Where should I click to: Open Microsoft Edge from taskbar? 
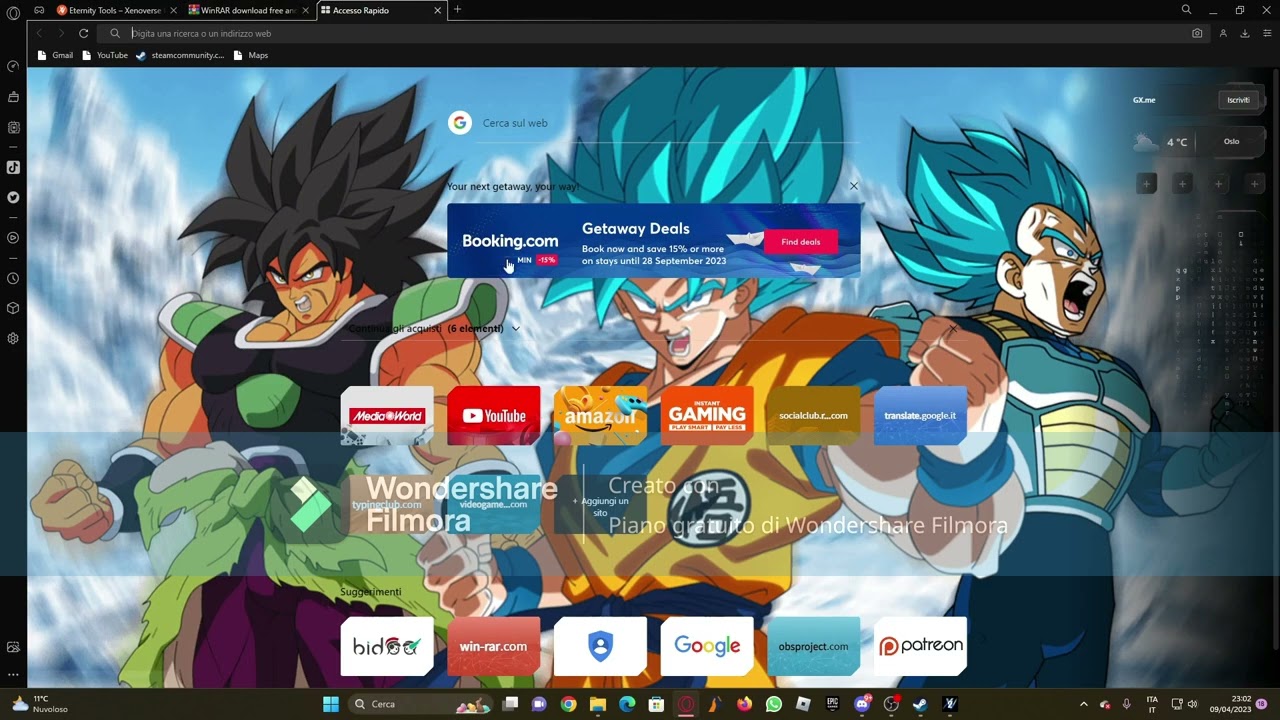627,704
